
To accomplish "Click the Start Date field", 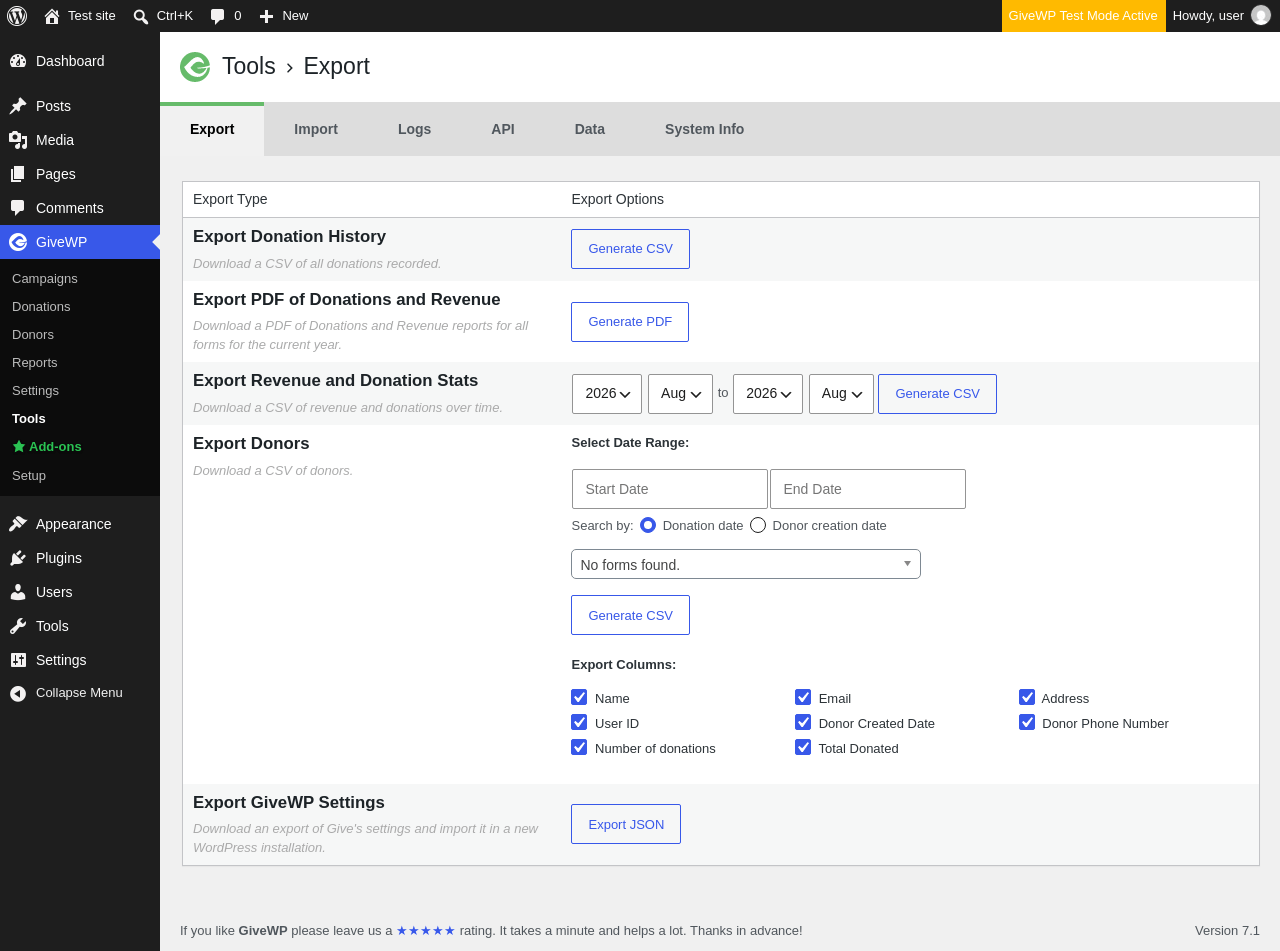I will click(x=670, y=489).
